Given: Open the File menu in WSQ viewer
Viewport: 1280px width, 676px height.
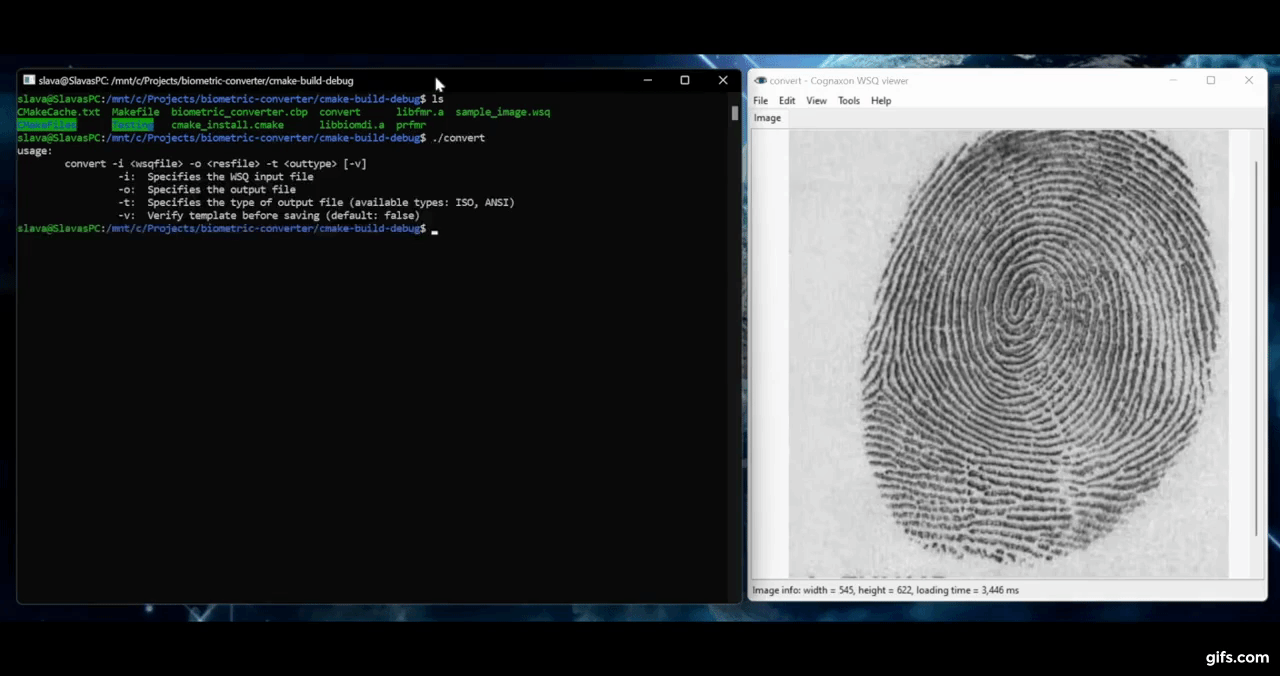Looking at the screenshot, I should [x=760, y=100].
